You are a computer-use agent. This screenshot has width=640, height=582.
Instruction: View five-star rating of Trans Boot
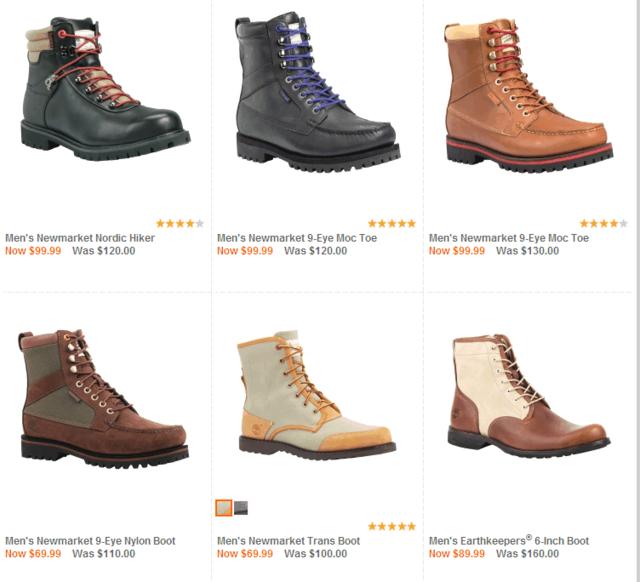click(391, 526)
